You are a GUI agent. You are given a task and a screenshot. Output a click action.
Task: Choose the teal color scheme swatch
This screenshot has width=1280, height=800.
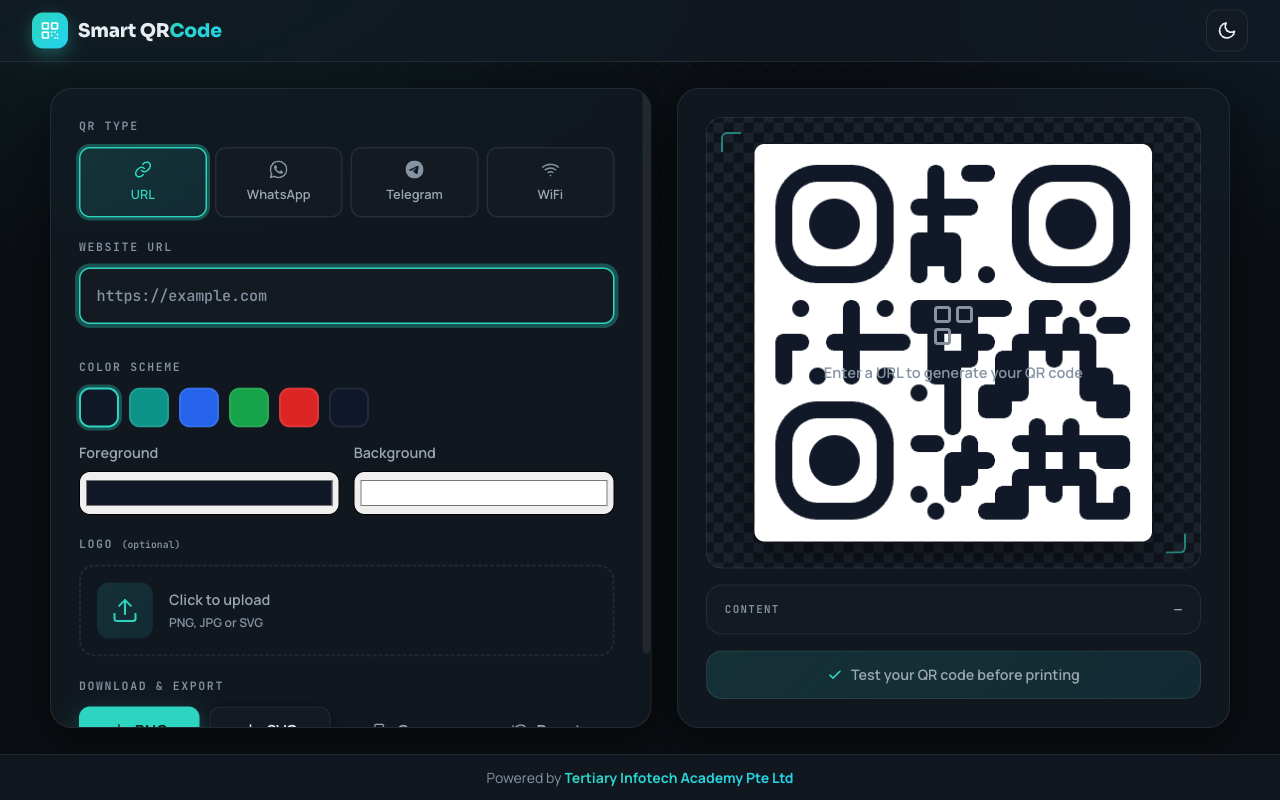tap(149, 407)
